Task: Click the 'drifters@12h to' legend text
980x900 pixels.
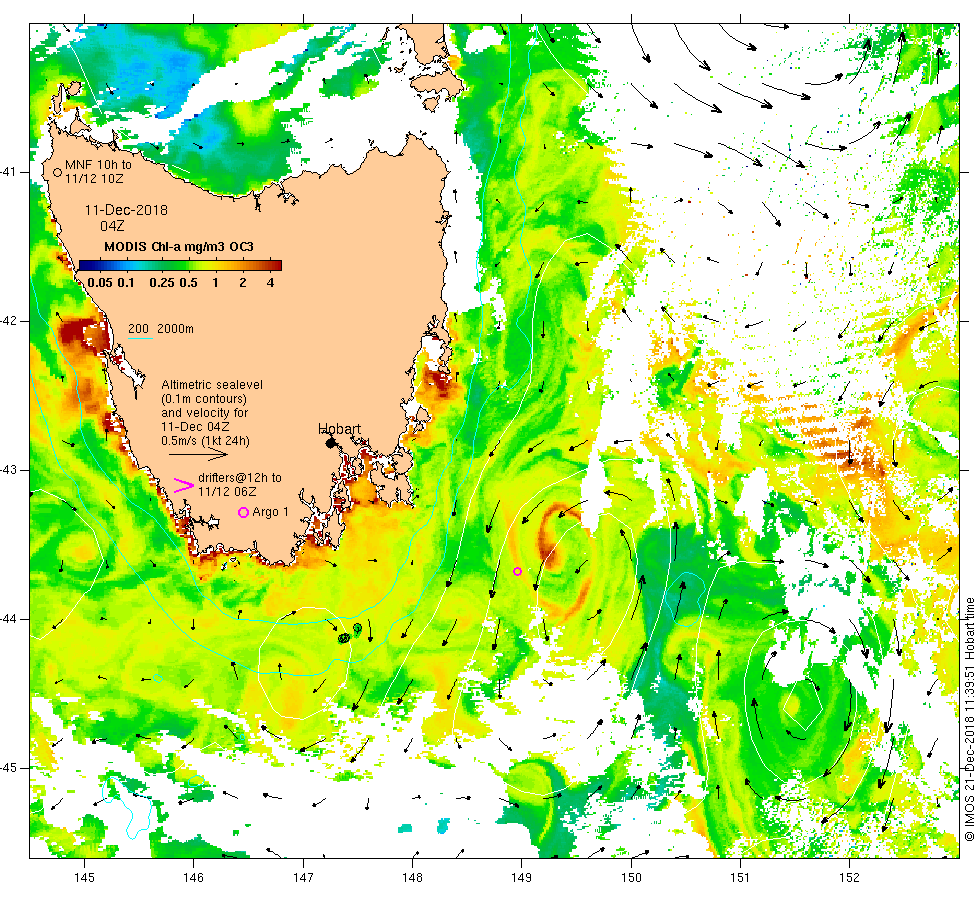Action: click(240, 478)
